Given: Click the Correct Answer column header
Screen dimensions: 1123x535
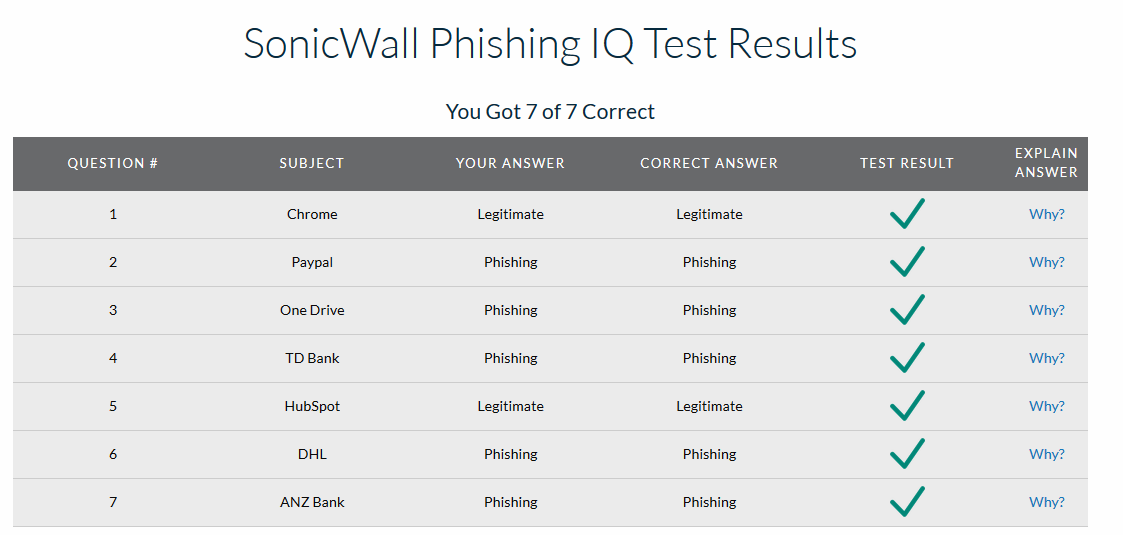Looking at the screenshot, I should click(709, 163).
